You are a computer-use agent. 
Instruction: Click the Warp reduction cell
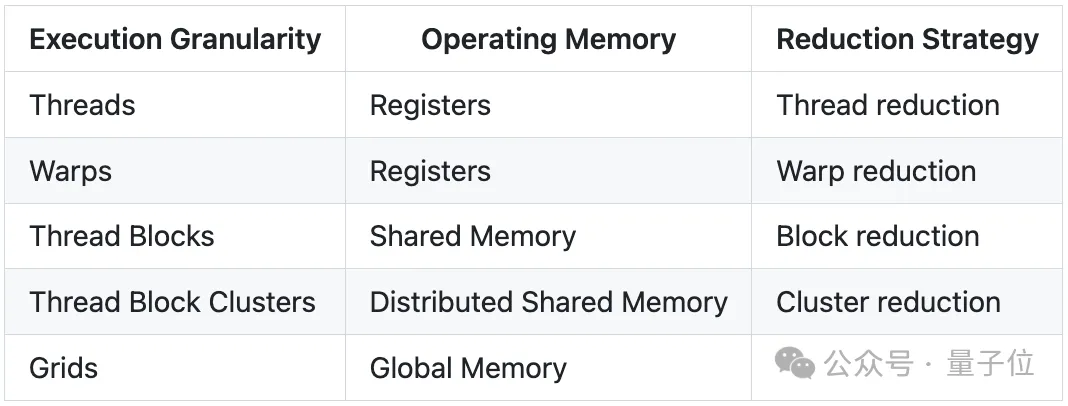tap(876, 171)
